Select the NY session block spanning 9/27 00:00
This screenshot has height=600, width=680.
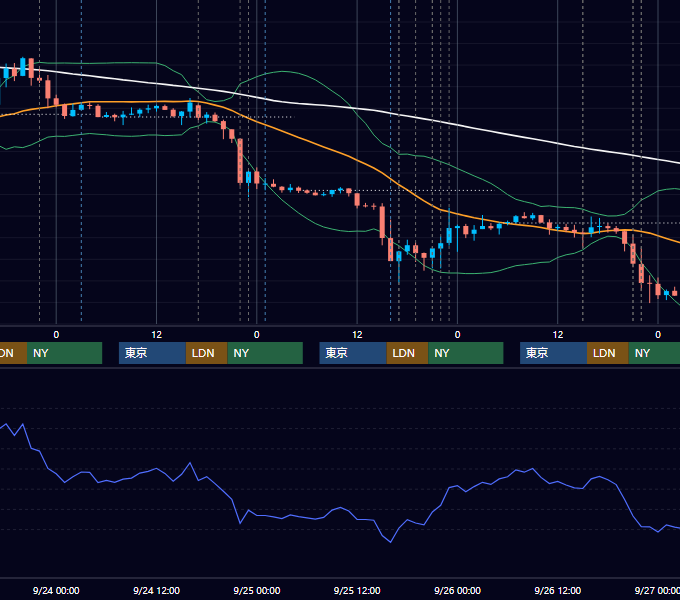(654, 353)
